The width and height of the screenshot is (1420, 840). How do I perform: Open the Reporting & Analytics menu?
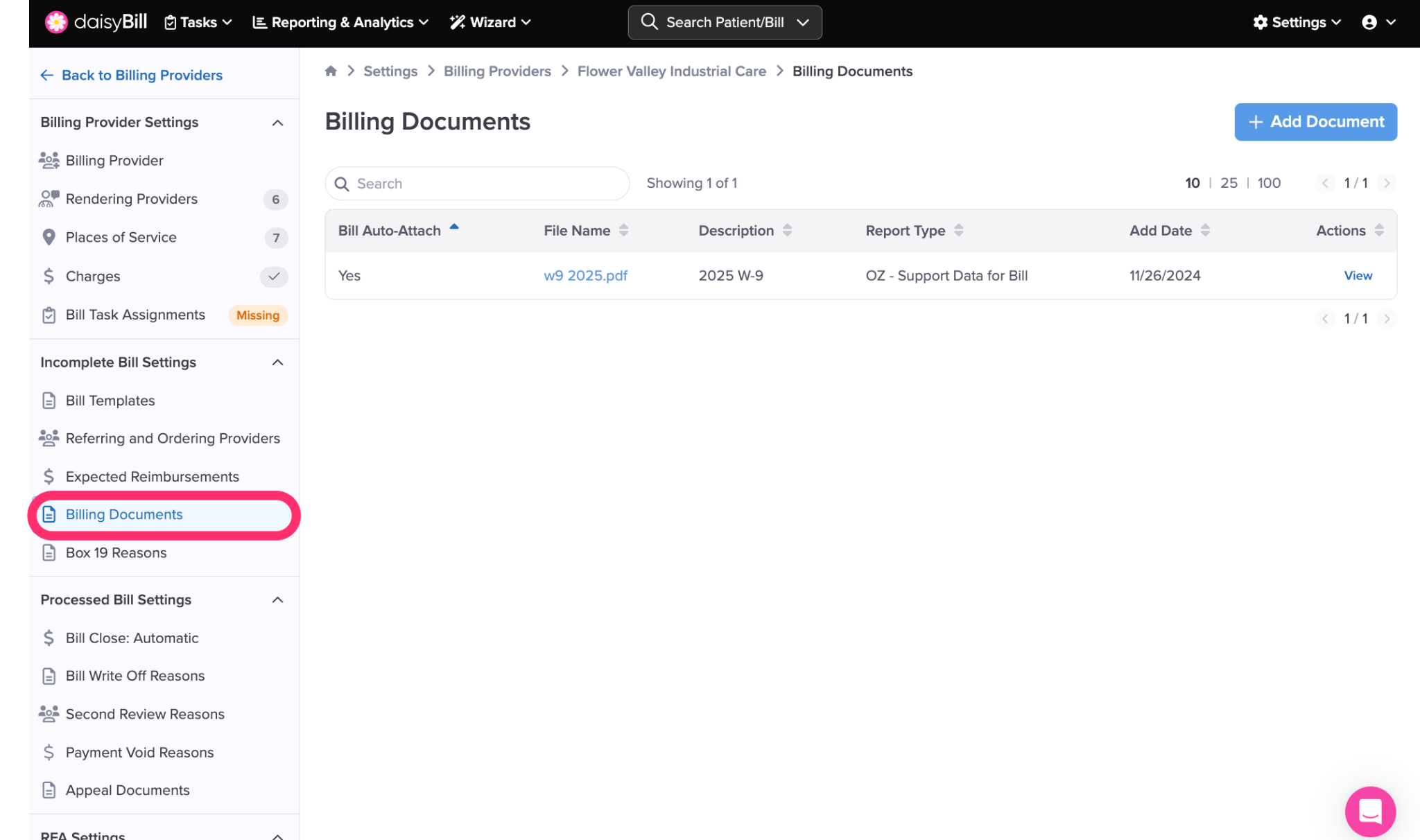coord(340,22)
